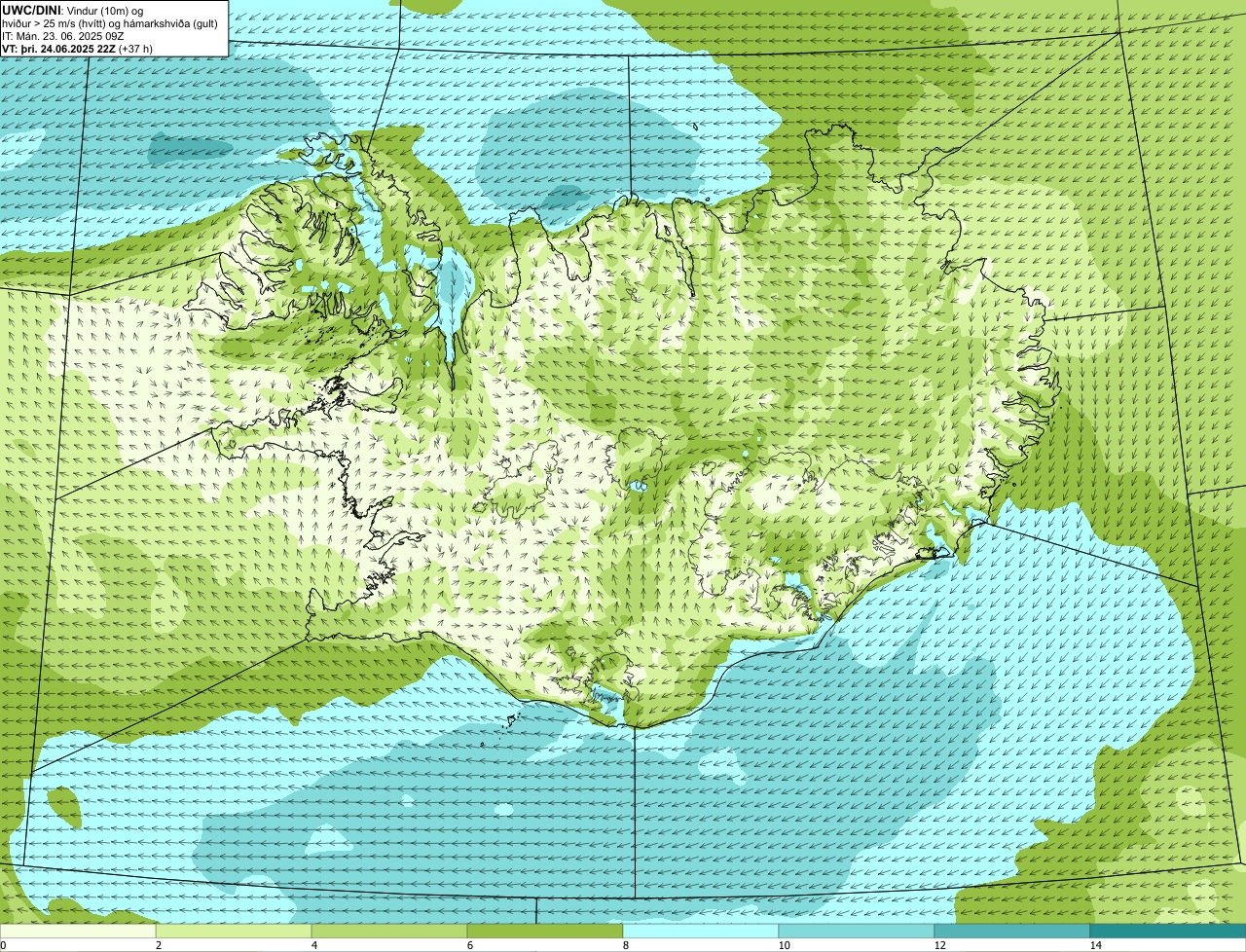
Task: Click the 4–6 m/s green legend swatch
Action: (x=389, y=931)
